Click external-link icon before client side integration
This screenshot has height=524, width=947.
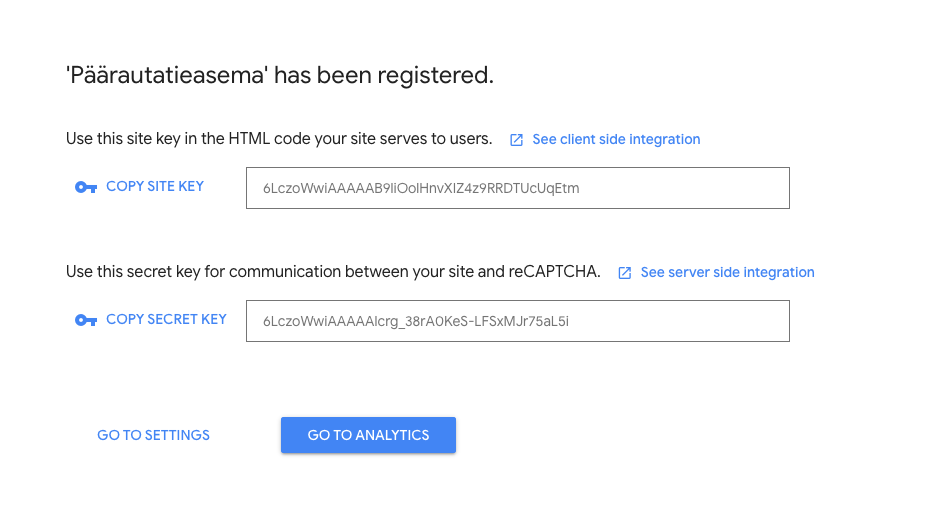[x=516, y=140]
